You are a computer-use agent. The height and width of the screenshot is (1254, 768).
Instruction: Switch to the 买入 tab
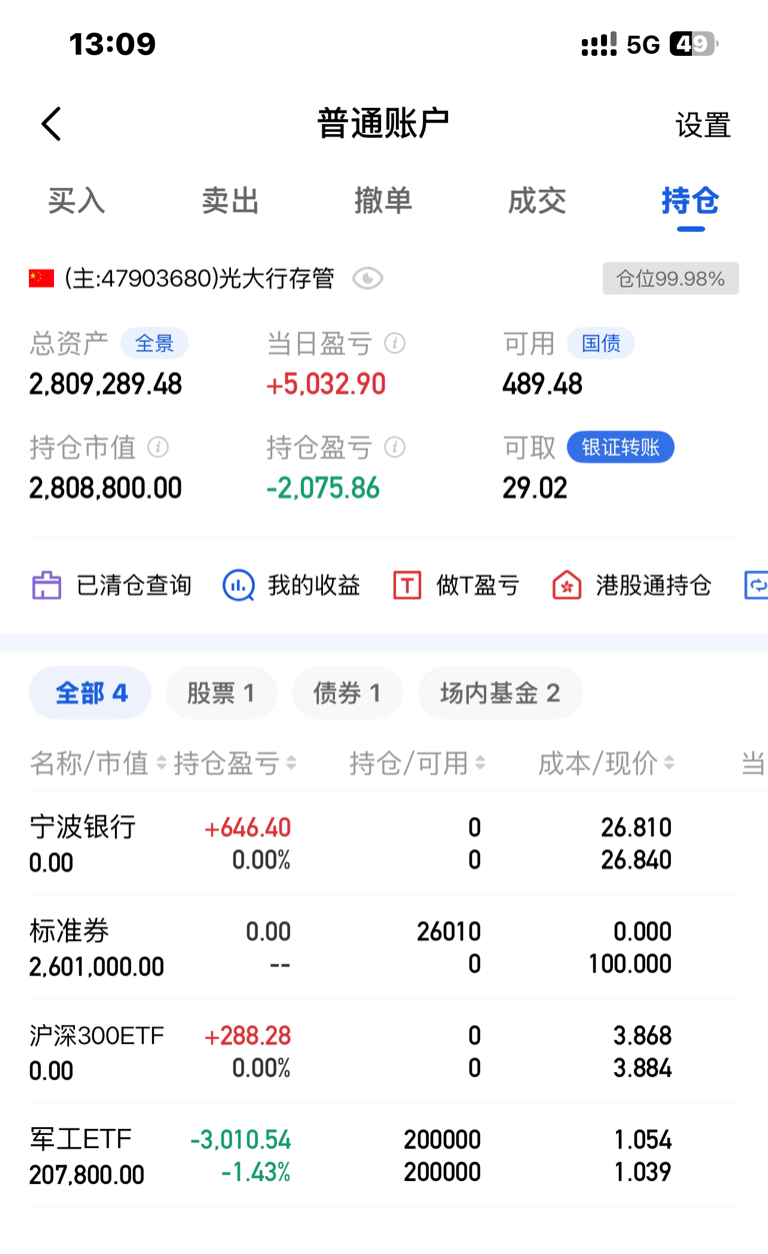pyautogui.click(x=76, y=200)
